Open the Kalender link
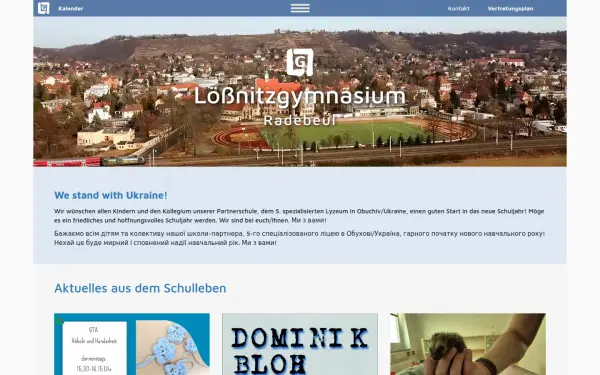Screen dimensions: 600x375 (x=71, y=8)
